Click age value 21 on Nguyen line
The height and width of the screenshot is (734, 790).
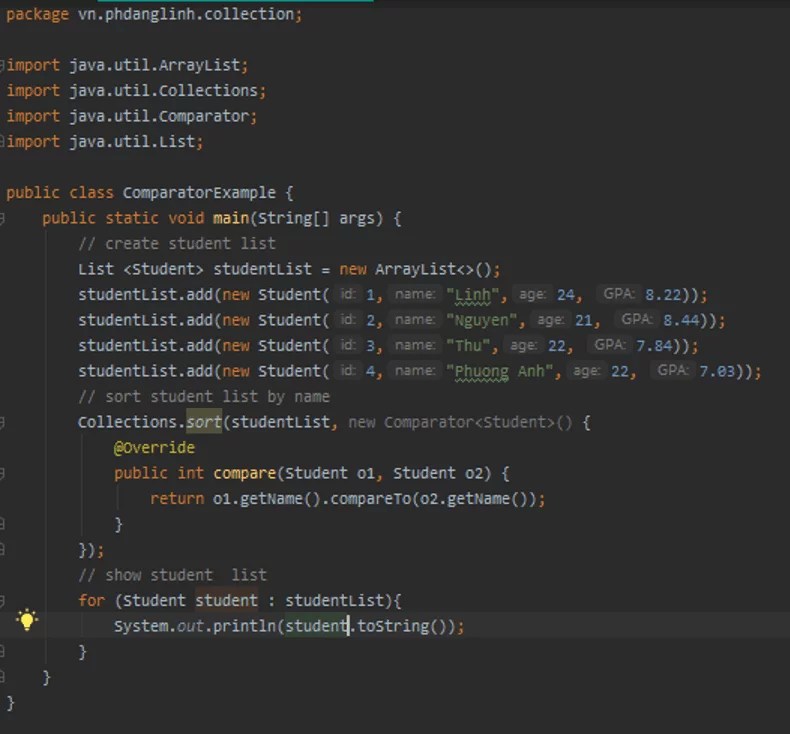point(584,320)
